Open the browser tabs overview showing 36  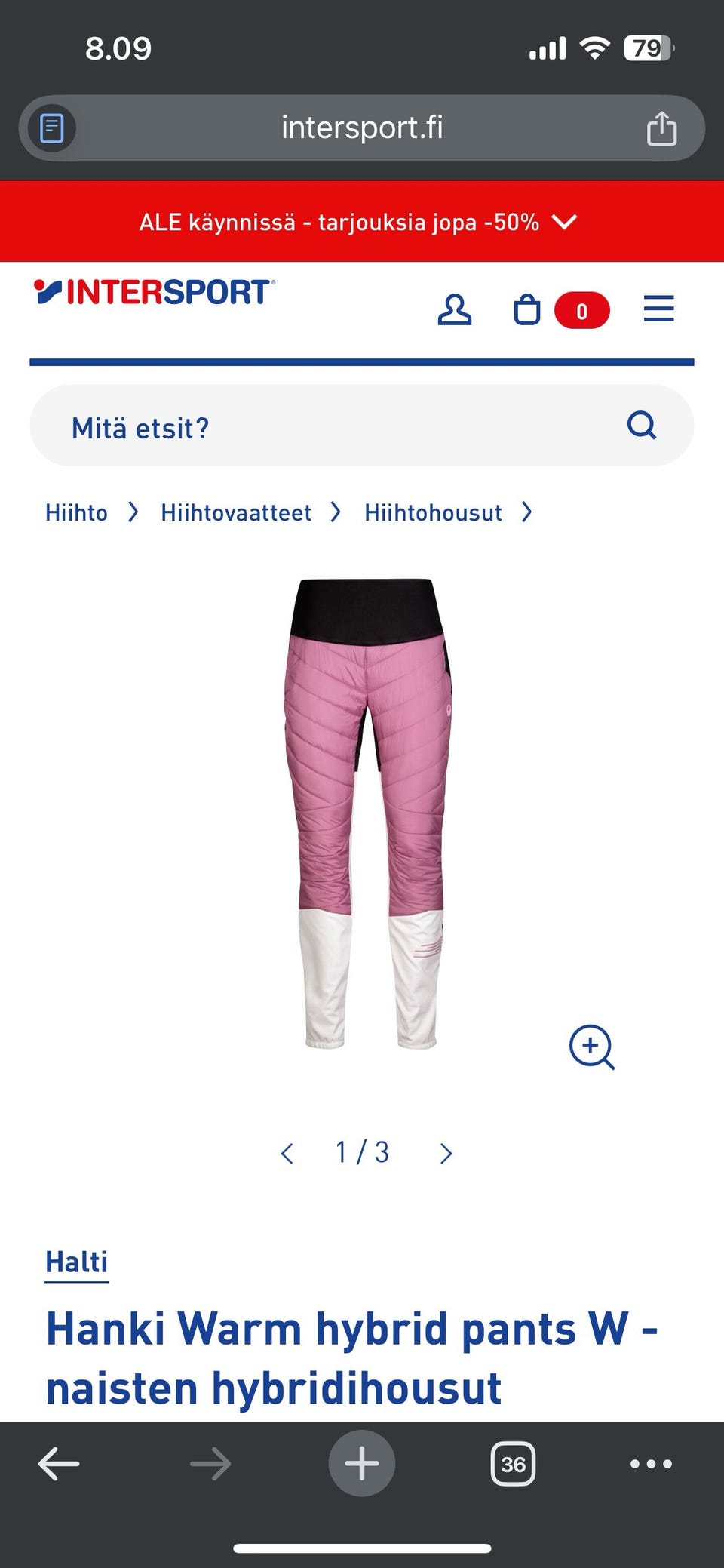513,1464
